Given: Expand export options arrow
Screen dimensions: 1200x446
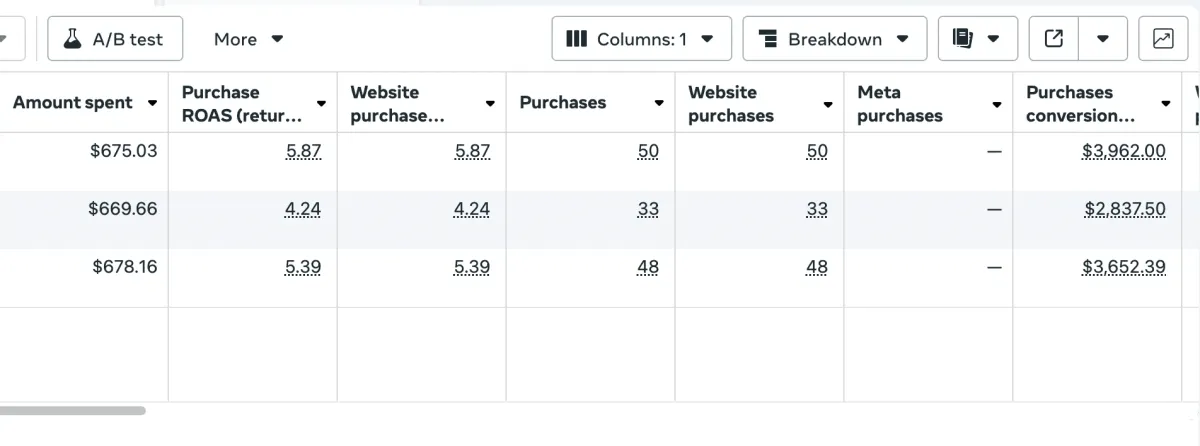Looking at the screenshot, I should pyautogui.click(x=1103, y=39).
